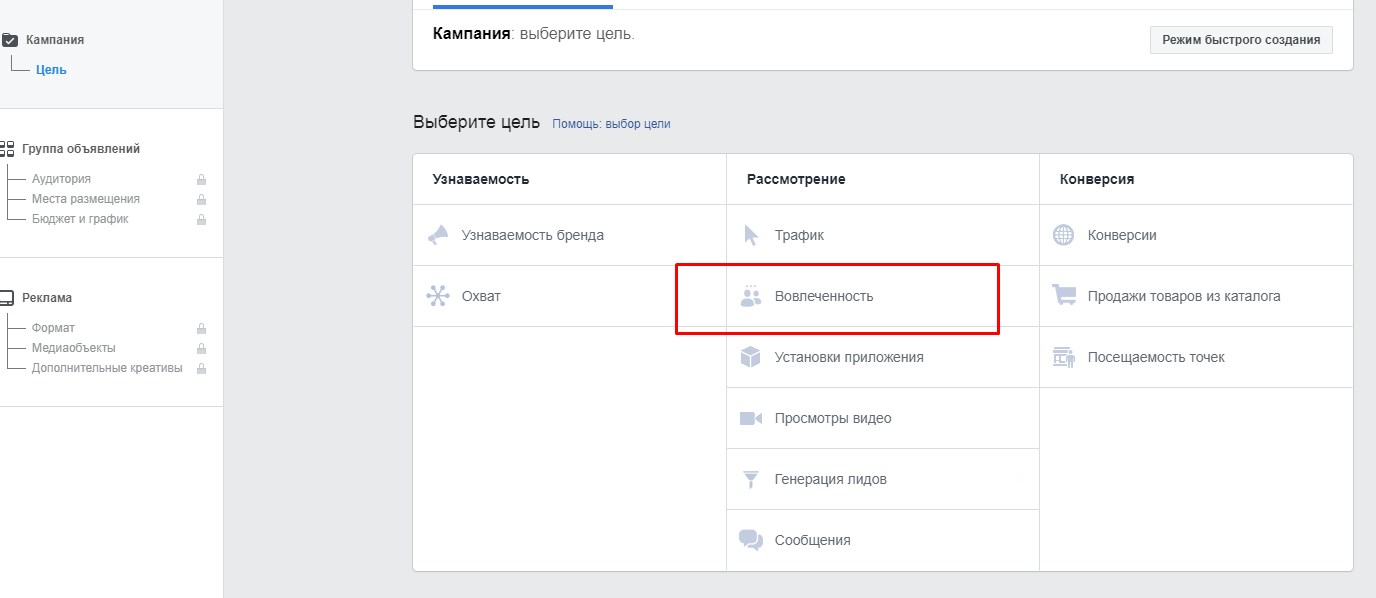This screenshot has height=598, width=1376.
Task: Choose the Просмотры видео camera icon
Action: (751, 418)
